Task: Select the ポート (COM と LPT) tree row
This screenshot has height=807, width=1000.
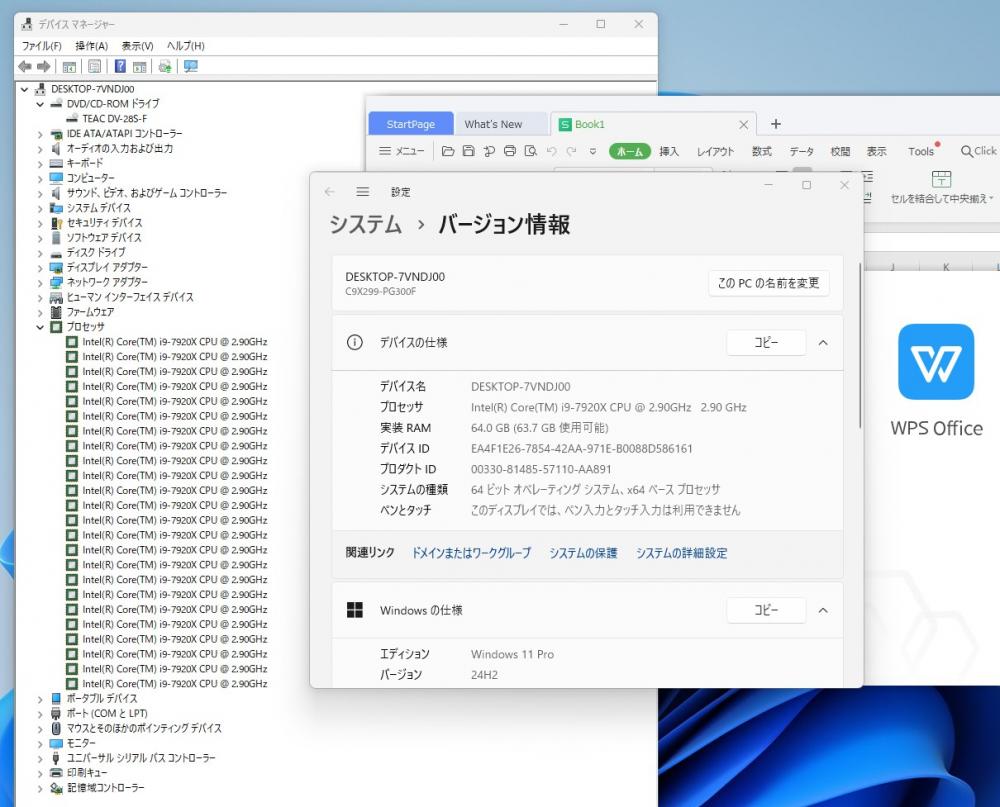Action: pyautogui.click(x=107, y=714)
